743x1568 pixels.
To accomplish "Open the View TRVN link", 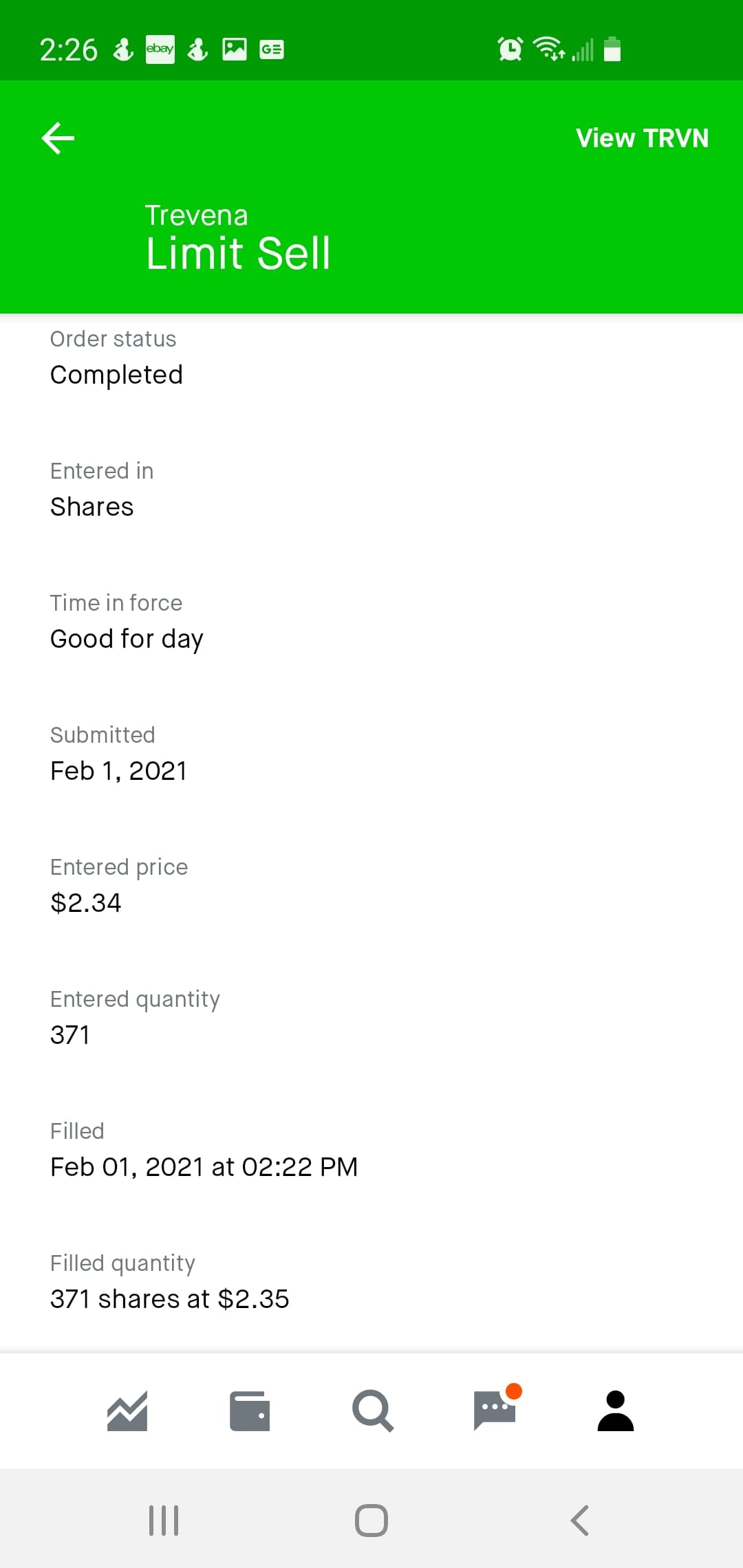I will [642, 138].
